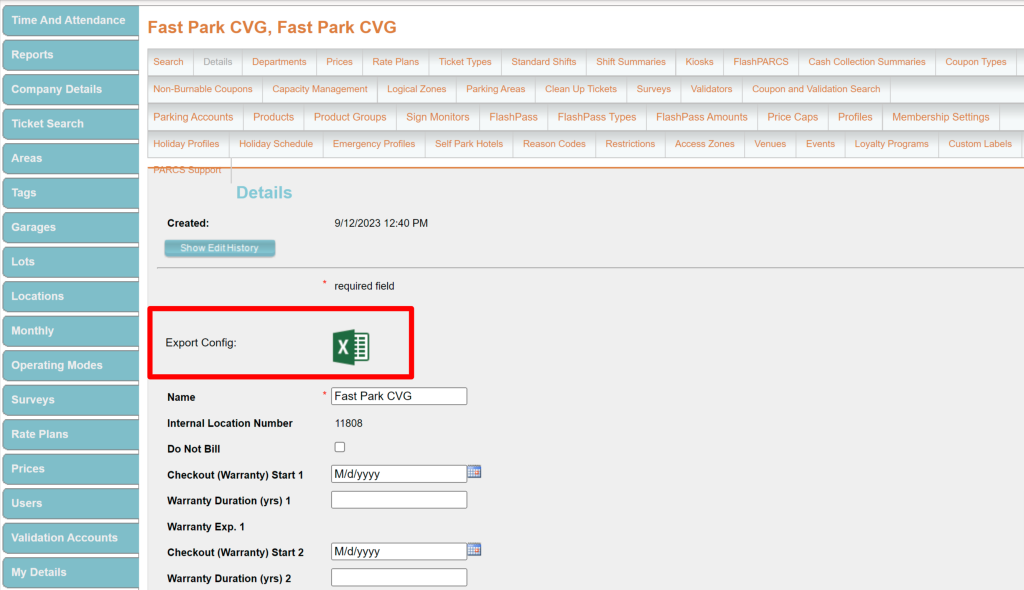The width and height of the screenshot is (1024, 590).
Task: Open the top-row Rate Plans tab
Action: [396, 62]
